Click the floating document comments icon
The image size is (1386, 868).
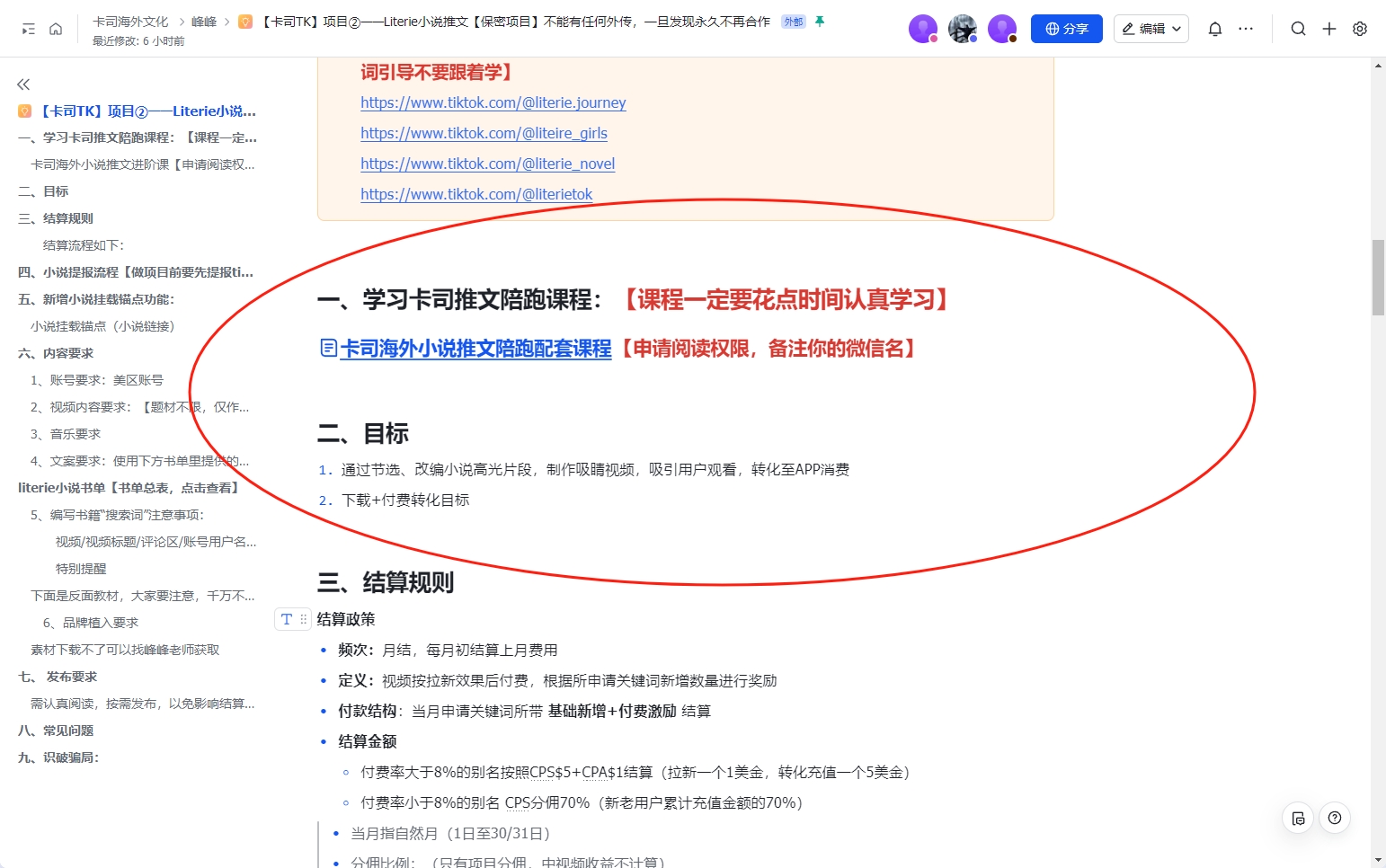pyautogui.click(x=1298, y=818)
